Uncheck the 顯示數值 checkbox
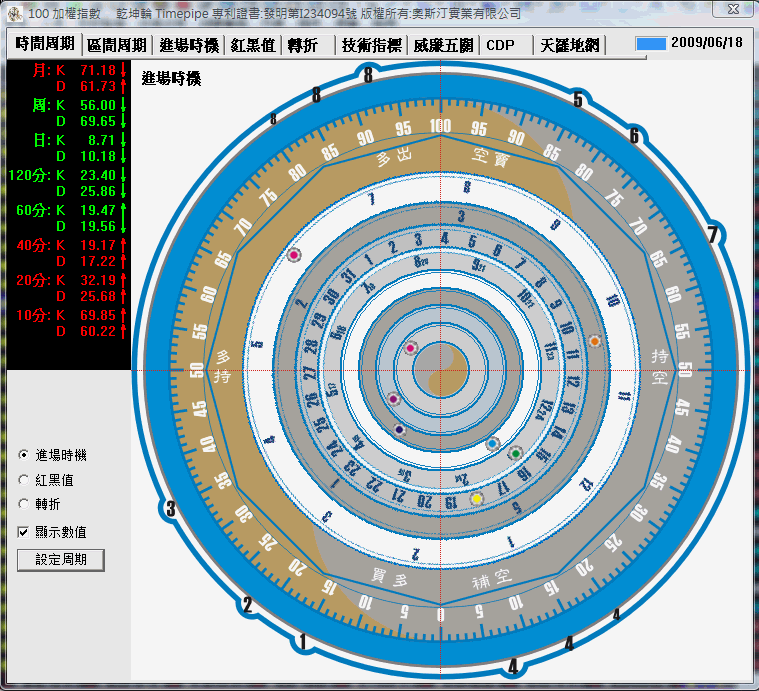Image resolution: width=759 pixels, height=691 pixels. [23, 532]
